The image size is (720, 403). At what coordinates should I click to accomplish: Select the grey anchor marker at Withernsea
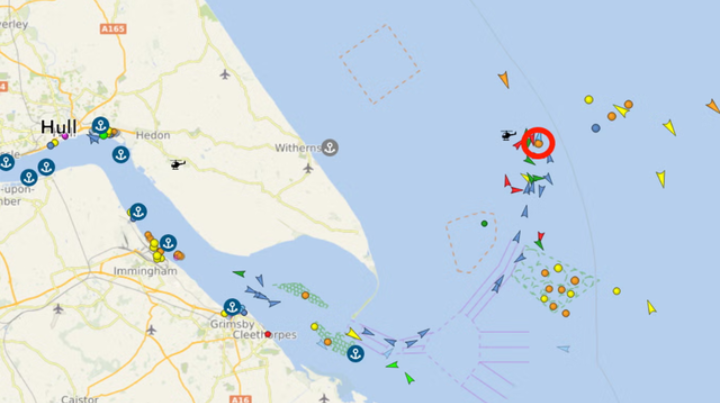[330, 147]
